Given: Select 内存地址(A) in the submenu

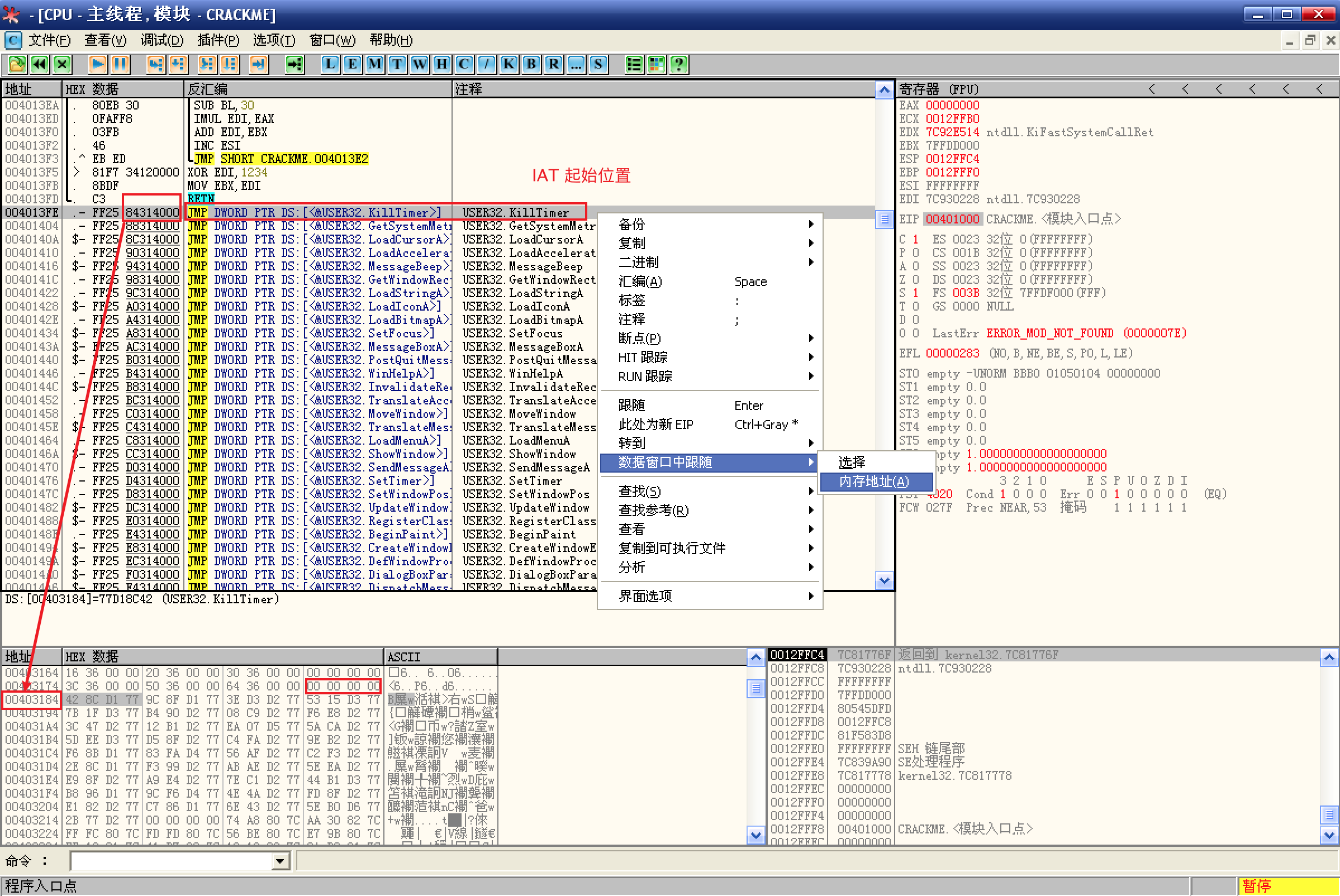Looking at the screenshot, I should coord(875,482).
